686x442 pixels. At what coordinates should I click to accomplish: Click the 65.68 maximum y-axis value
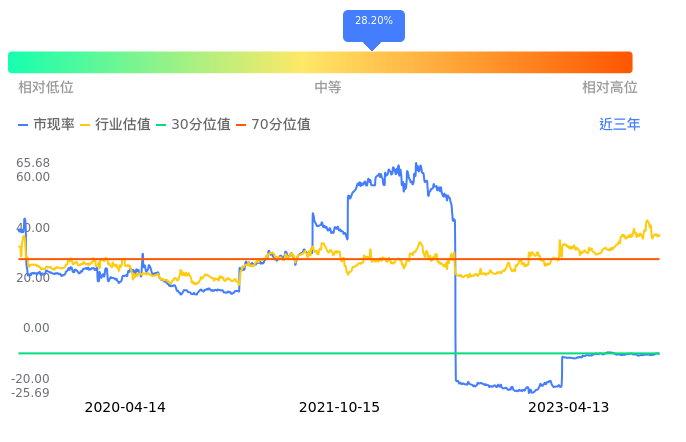point(34,163)
